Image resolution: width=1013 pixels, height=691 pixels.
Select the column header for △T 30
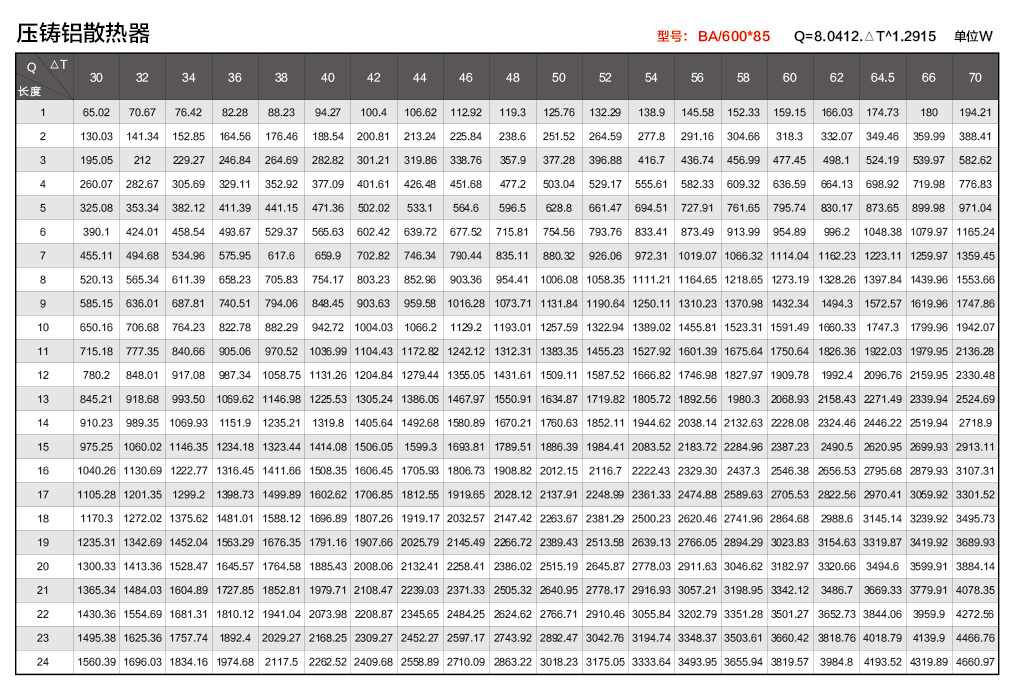pyautogui.click(x=96, y=78)
